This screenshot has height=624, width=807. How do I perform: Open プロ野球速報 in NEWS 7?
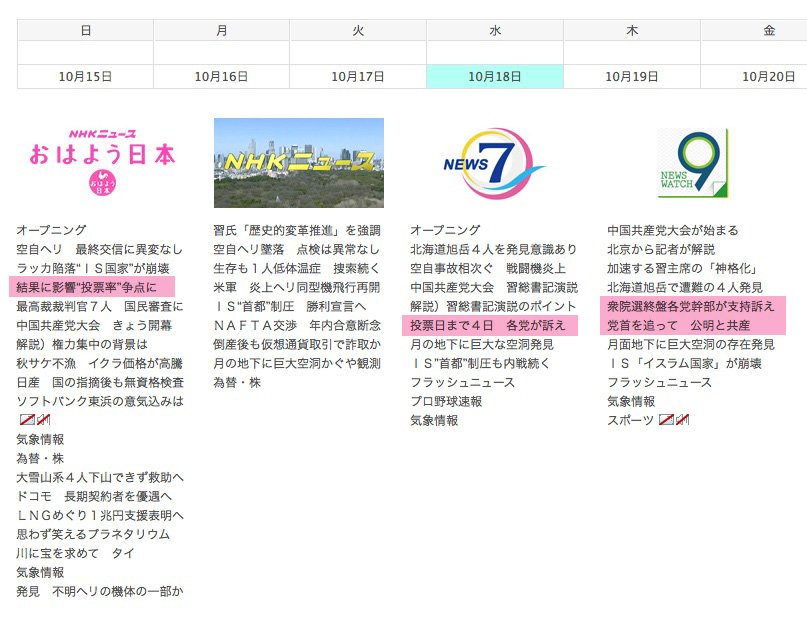click(446, 401)
